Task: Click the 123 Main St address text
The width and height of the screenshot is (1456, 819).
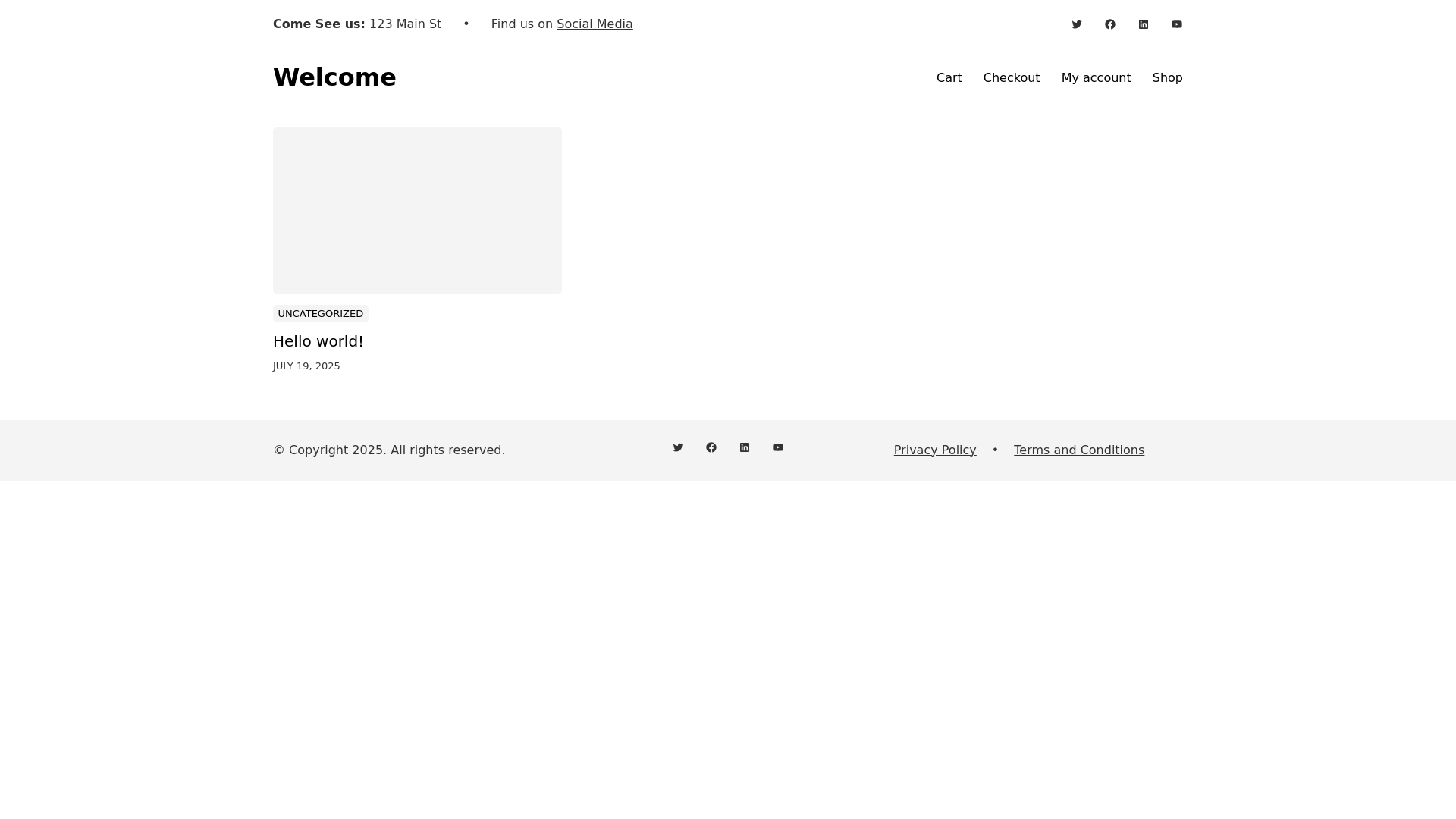Action: [x=405, y=24]
